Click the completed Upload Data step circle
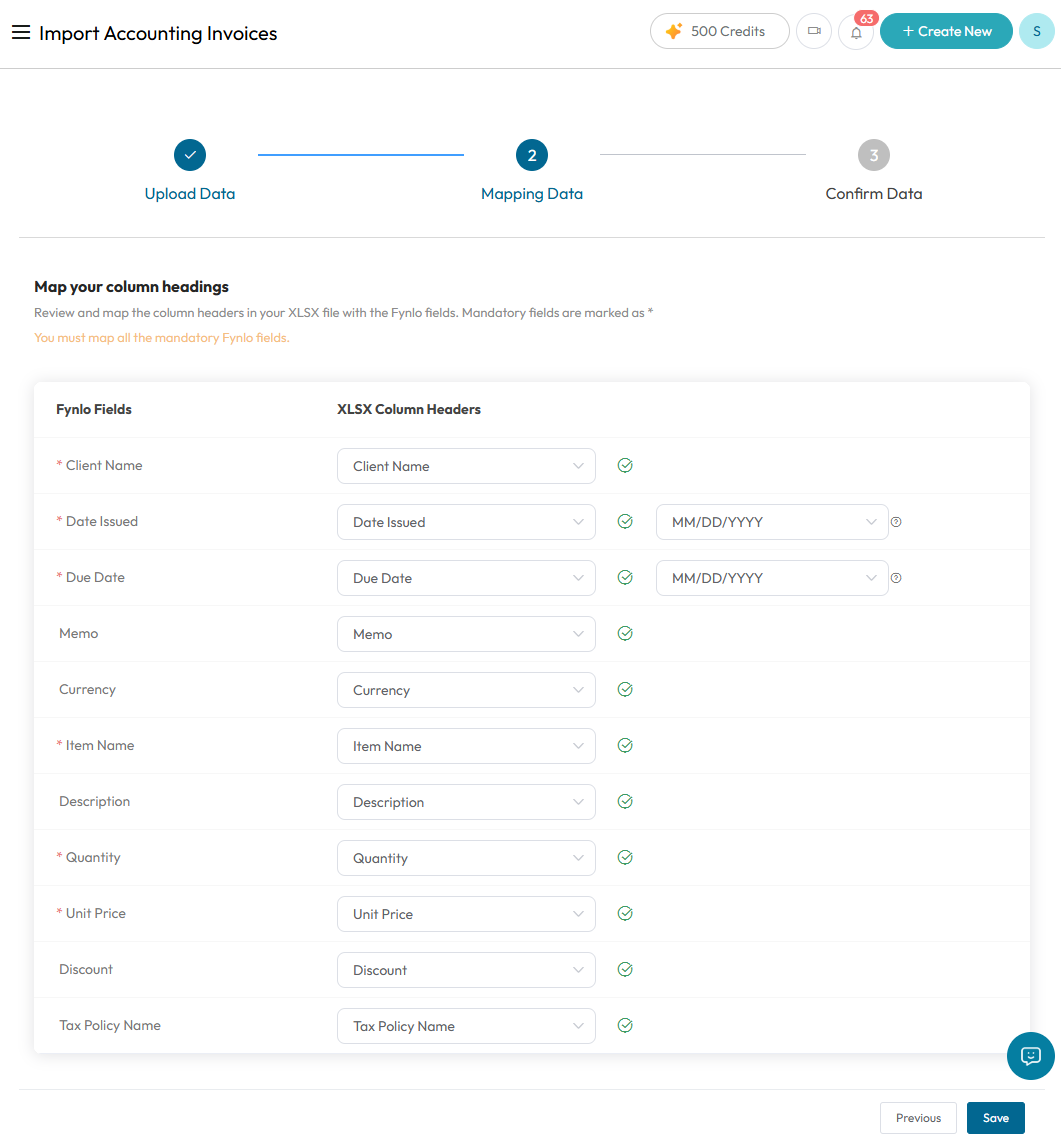The width and height of the screenshot is (1061, 1144). (x=190, y=155)
